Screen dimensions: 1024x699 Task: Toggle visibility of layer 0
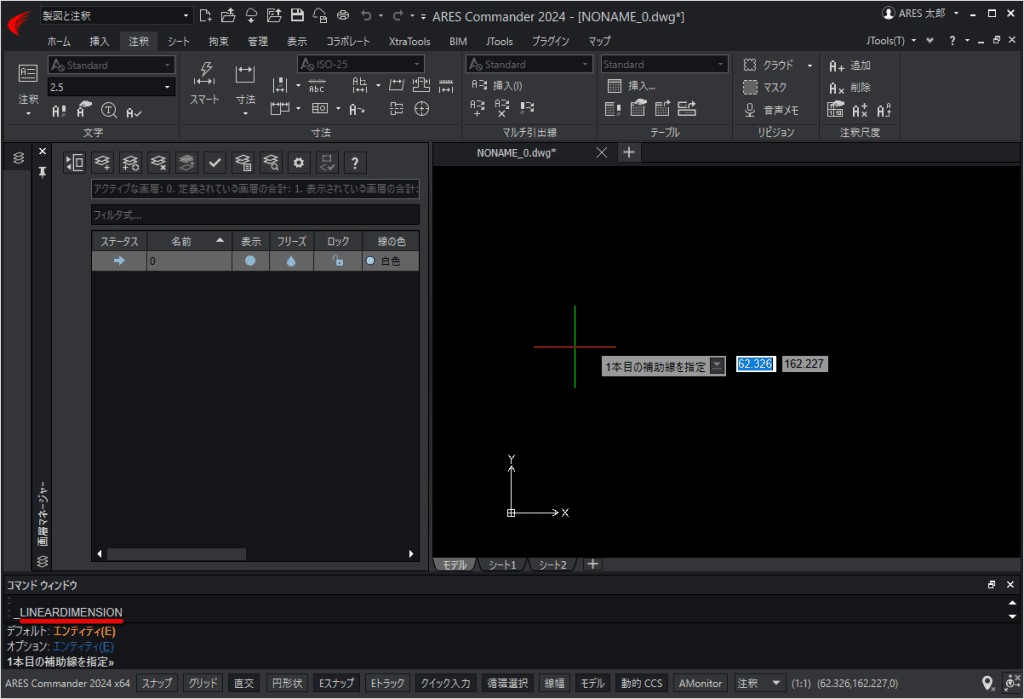click(x=250, y=261)
